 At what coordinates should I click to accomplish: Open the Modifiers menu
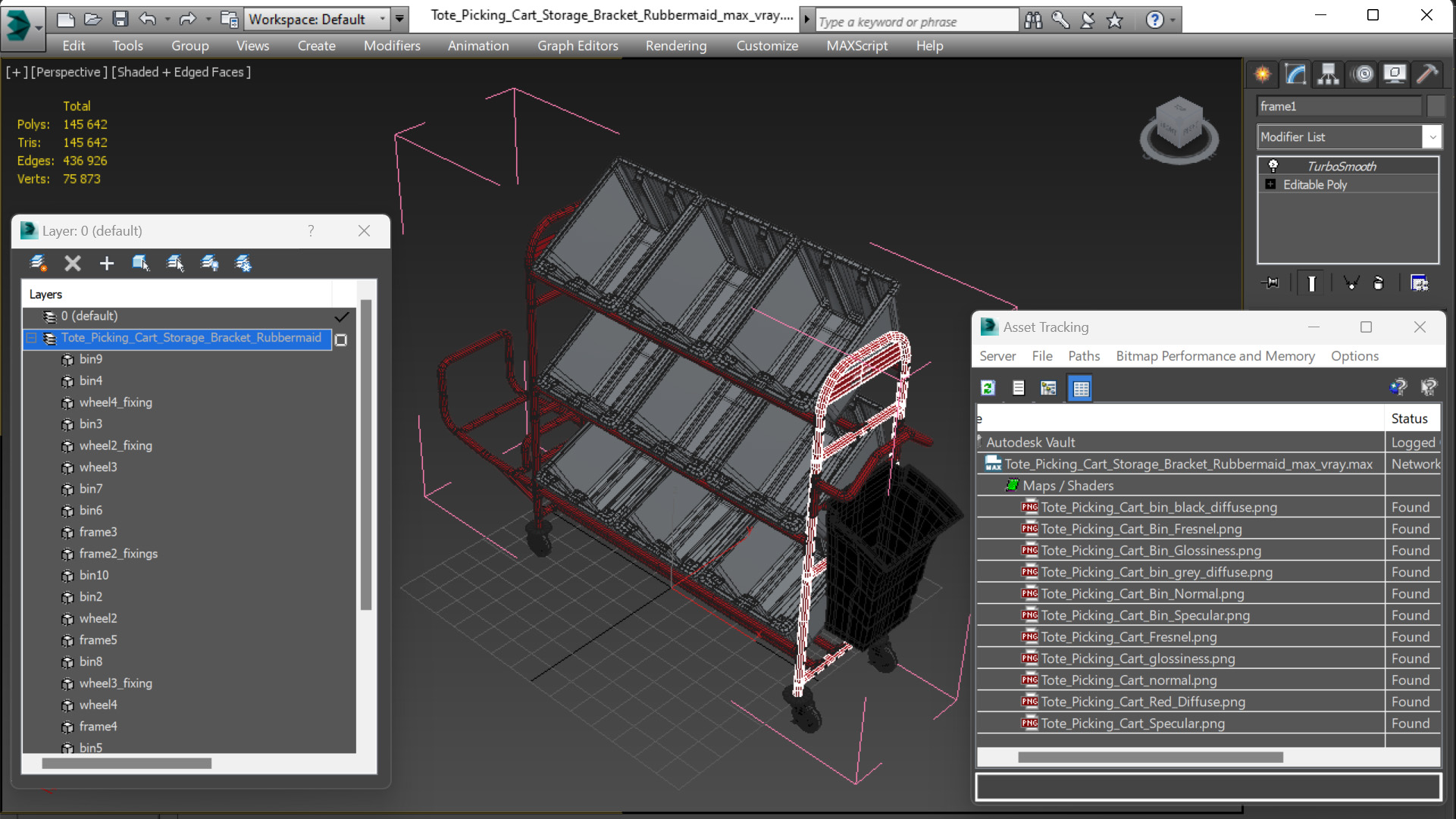(392, 45)
